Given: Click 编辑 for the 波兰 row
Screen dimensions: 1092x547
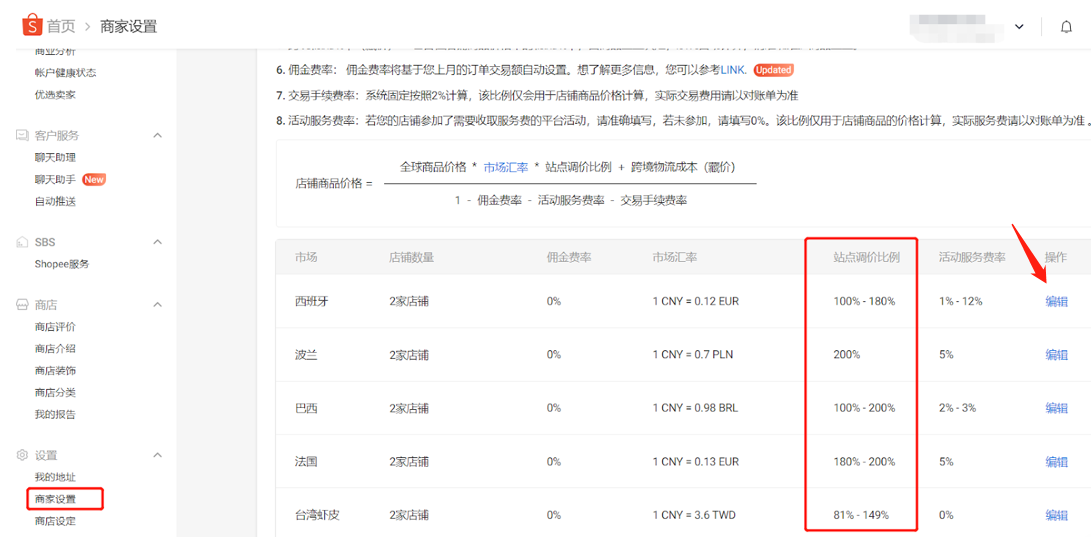Looking at the screenshot, I should pos(1056,355).
